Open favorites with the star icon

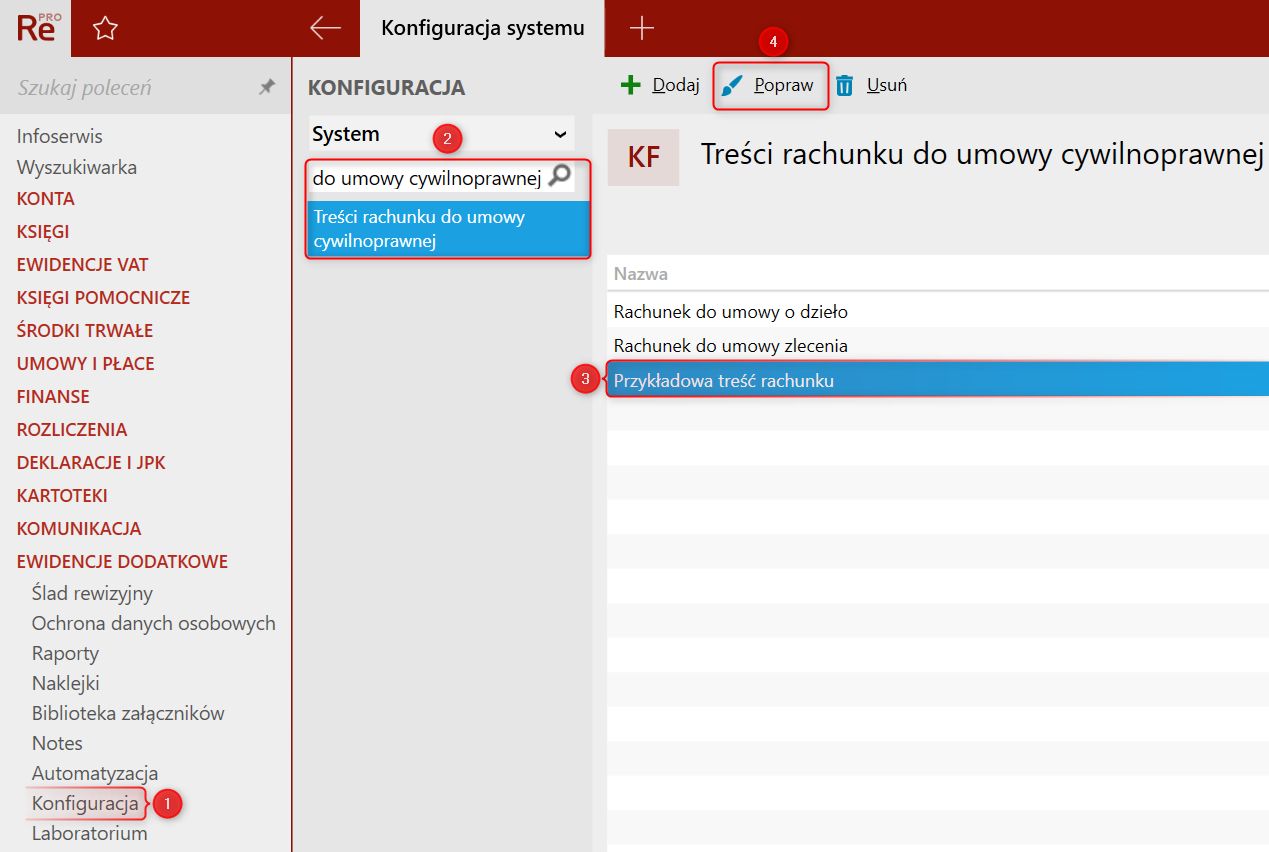105,29
